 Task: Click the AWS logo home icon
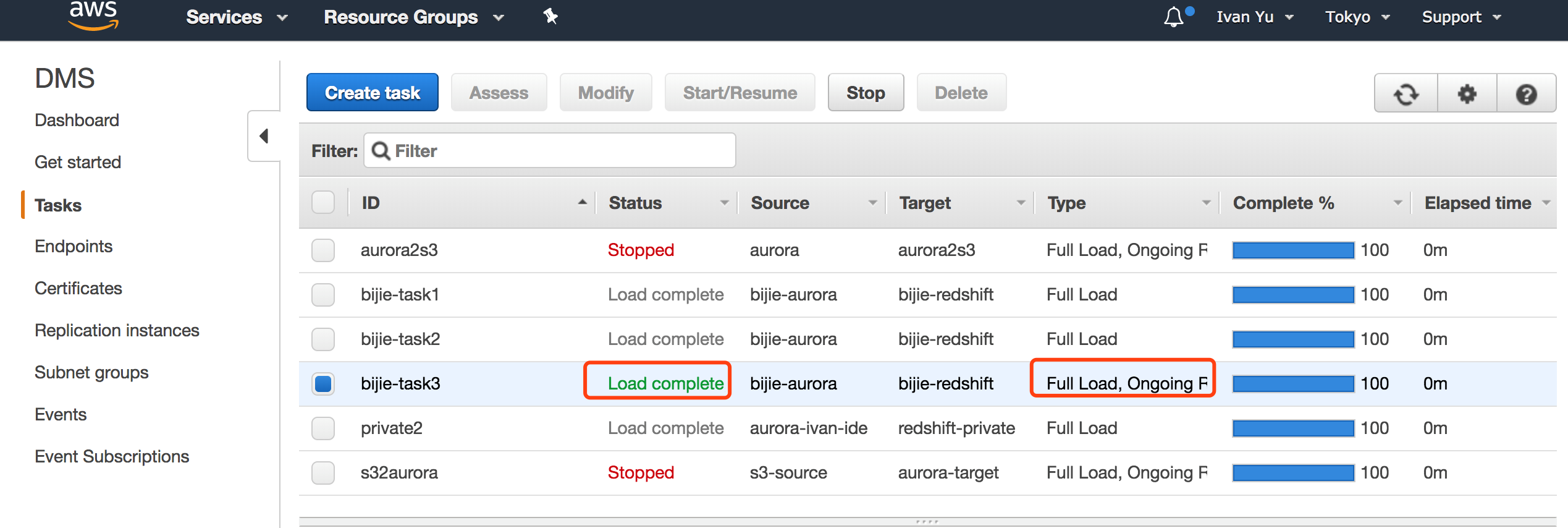click(x=93, y=15)
